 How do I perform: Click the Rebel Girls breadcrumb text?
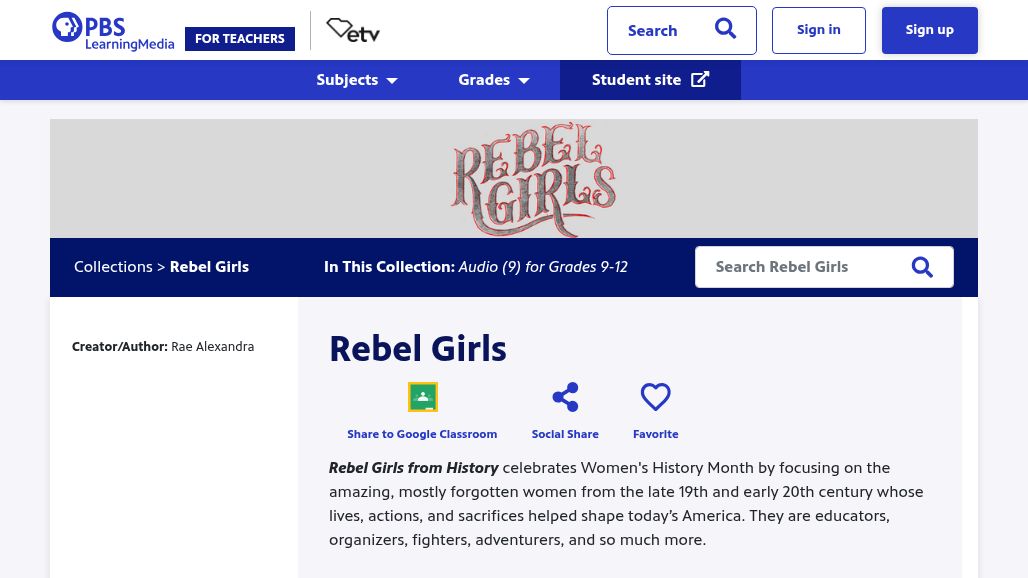[x=209, y=267]
